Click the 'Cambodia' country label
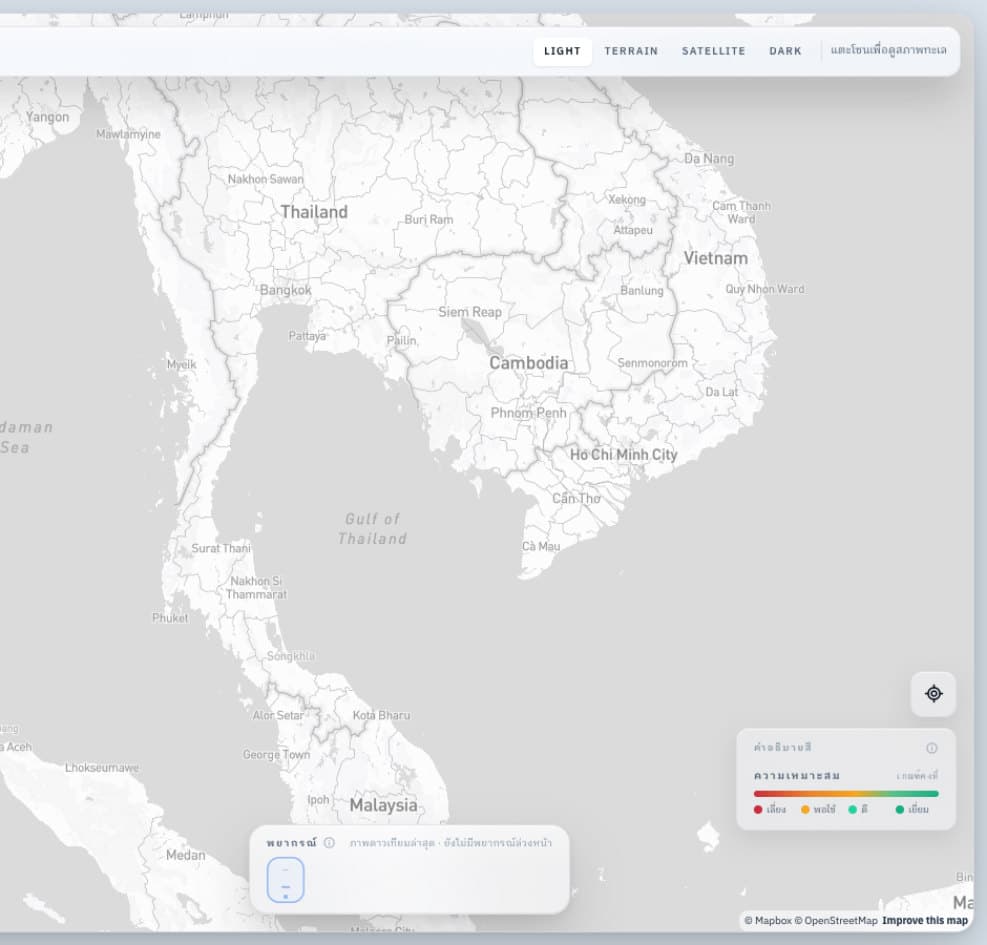987x945 pixels. (x=529, y=363)
